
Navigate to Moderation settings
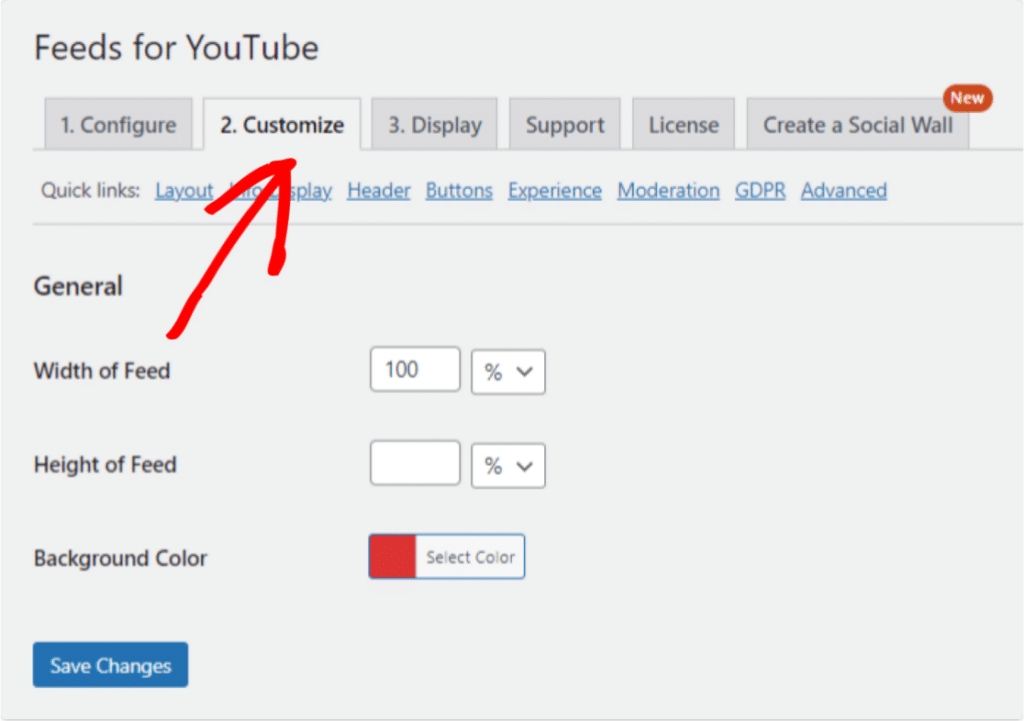coord(668,190)
